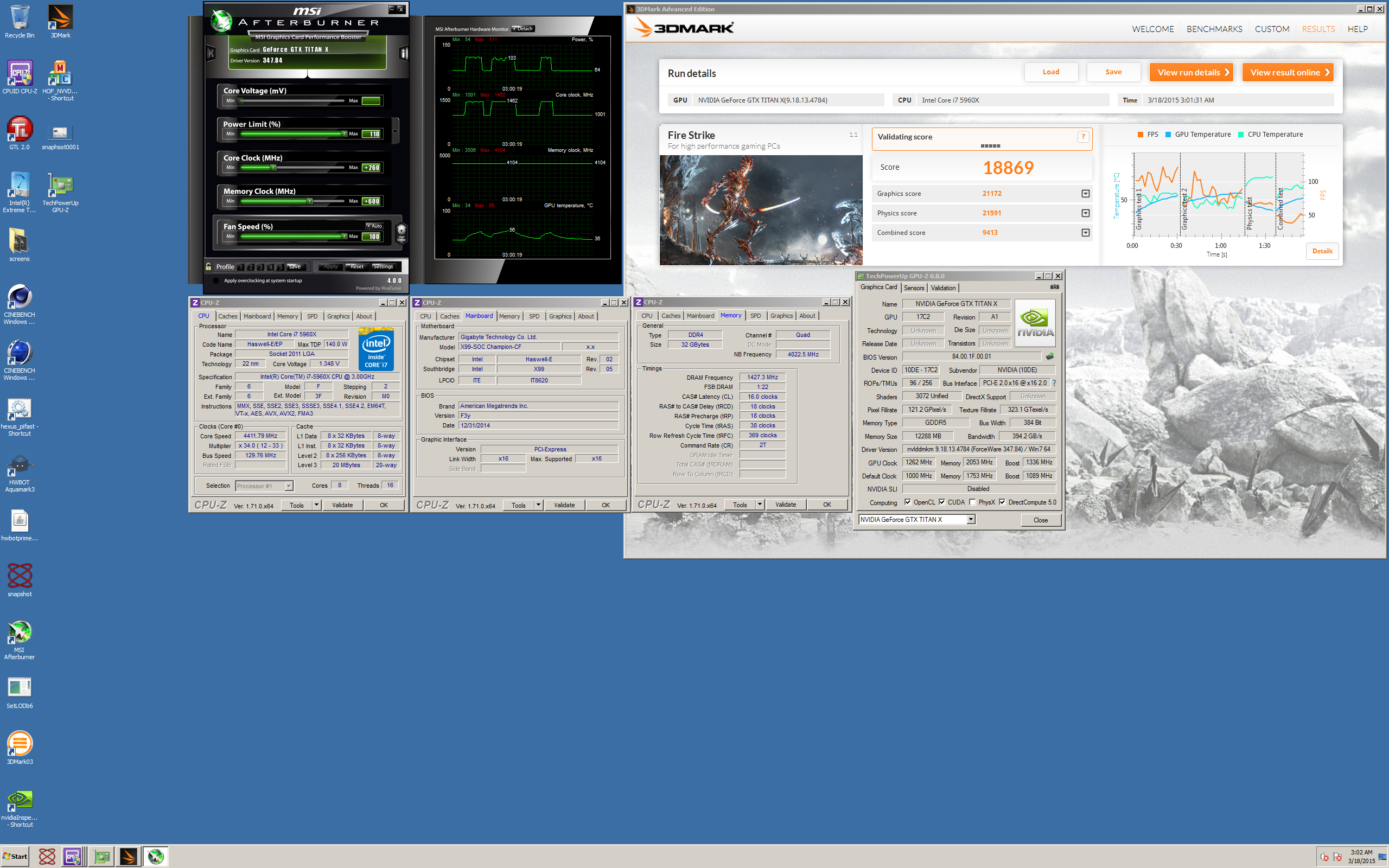
Task: Open Sensors tab in GPU-Z
Action: tap(914, 288)
